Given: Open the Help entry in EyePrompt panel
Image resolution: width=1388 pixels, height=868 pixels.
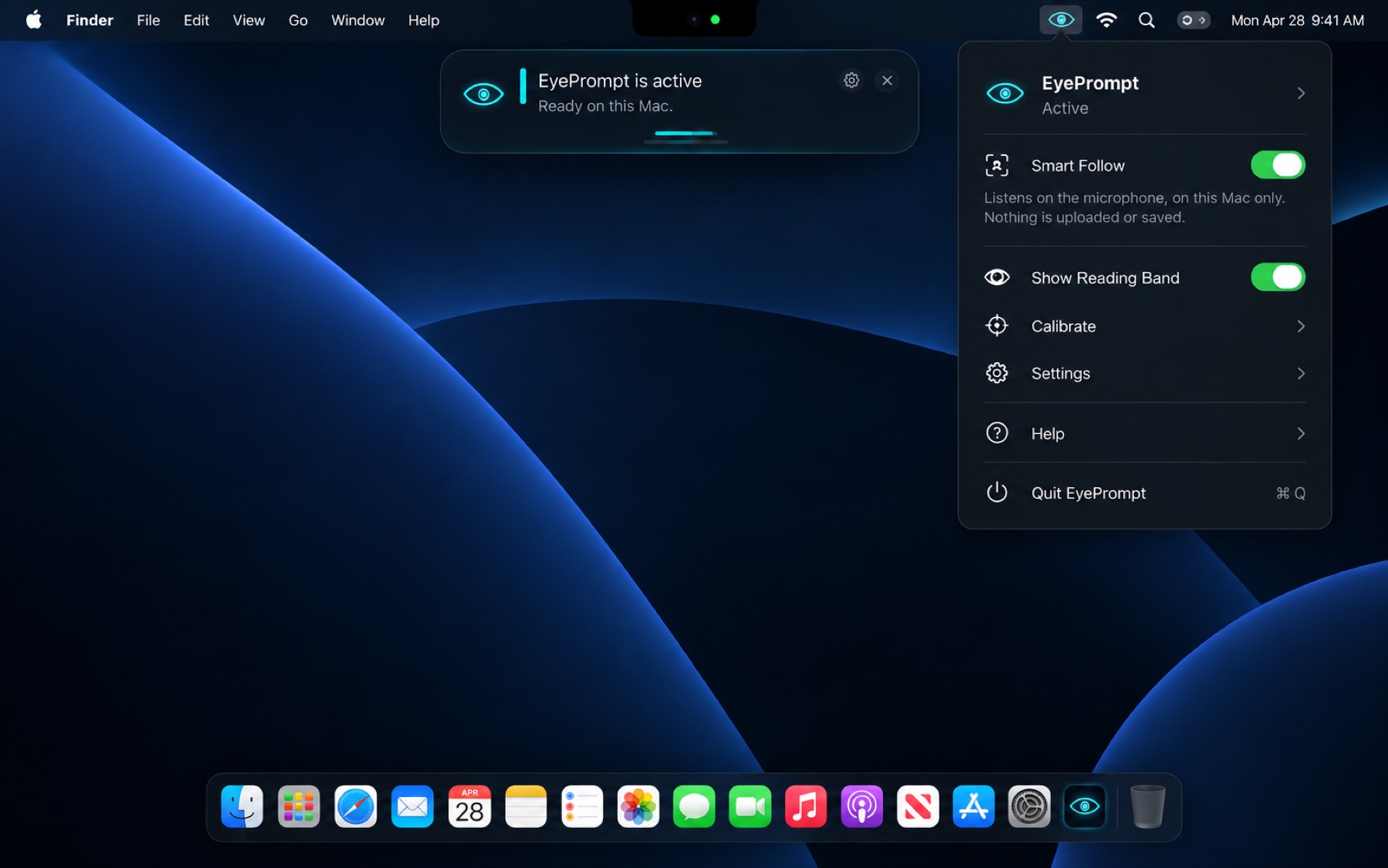Looking at the screenshot, I should coord(1145,434).
